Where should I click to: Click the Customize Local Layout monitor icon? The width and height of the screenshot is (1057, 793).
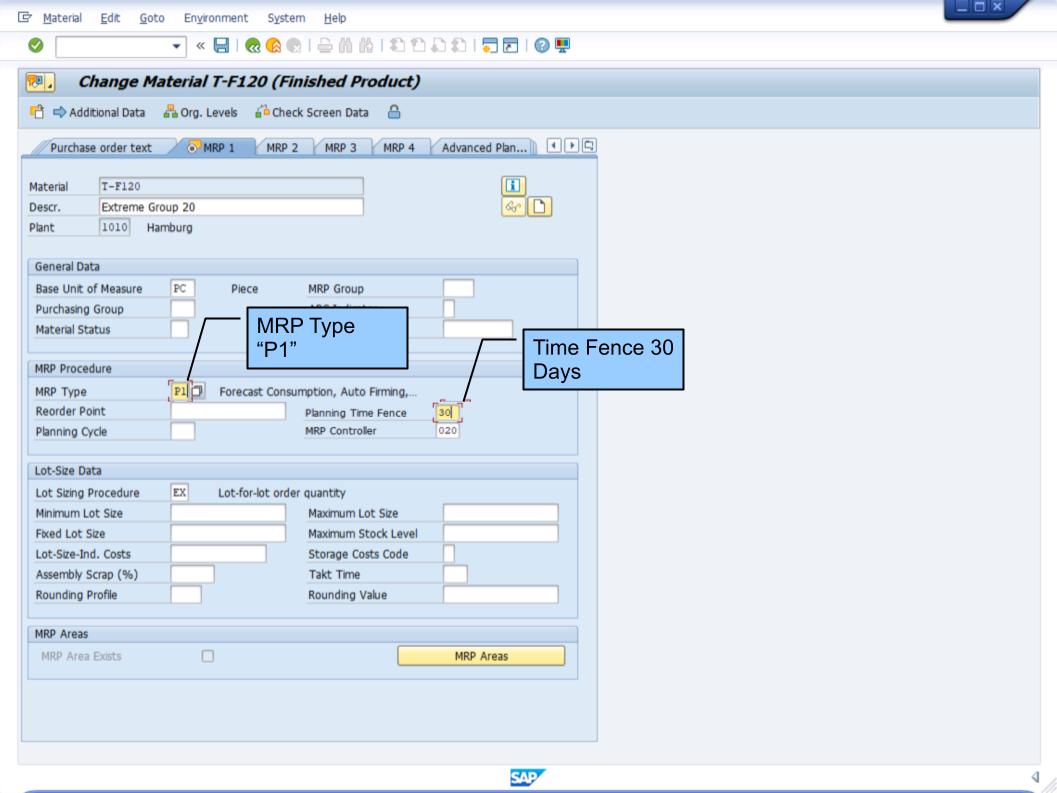[x=562, y=45]
